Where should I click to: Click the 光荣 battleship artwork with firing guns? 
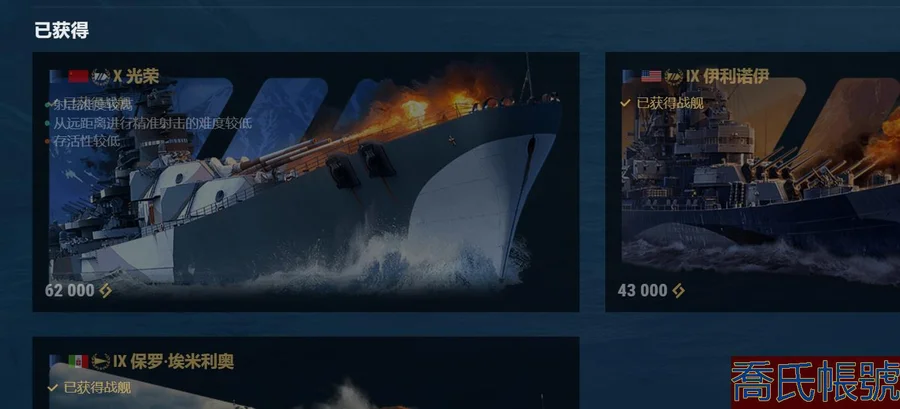click(x=305, y=178)
